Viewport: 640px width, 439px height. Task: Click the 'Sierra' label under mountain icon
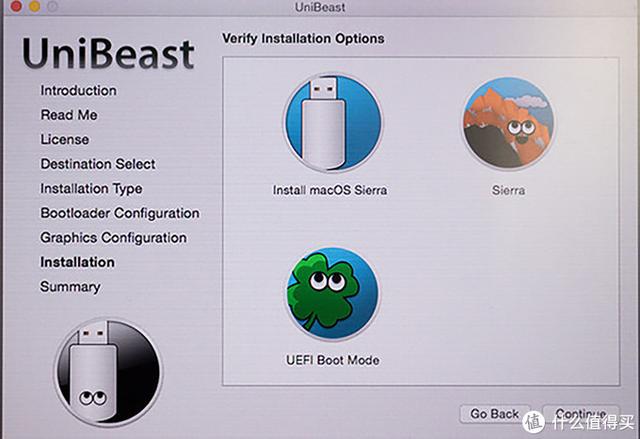(509, 190)
